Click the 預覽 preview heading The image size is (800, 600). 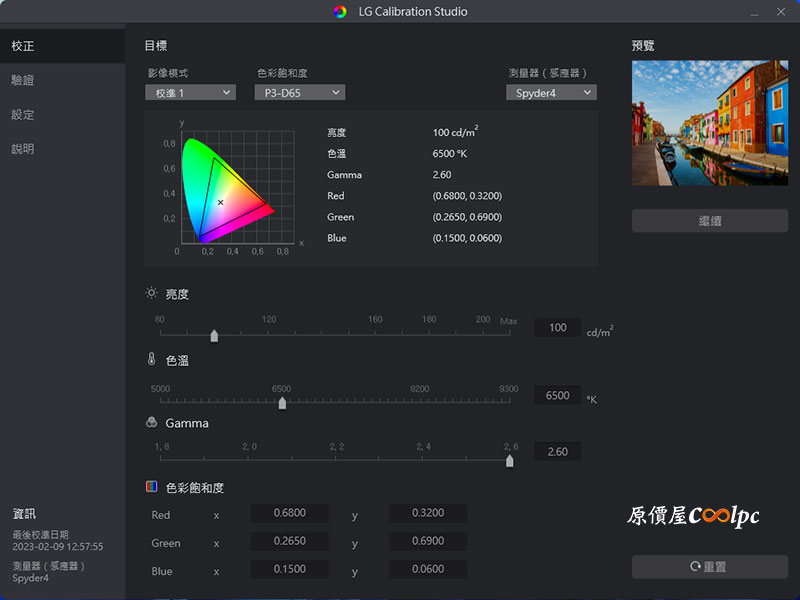(x=643, y=46)
